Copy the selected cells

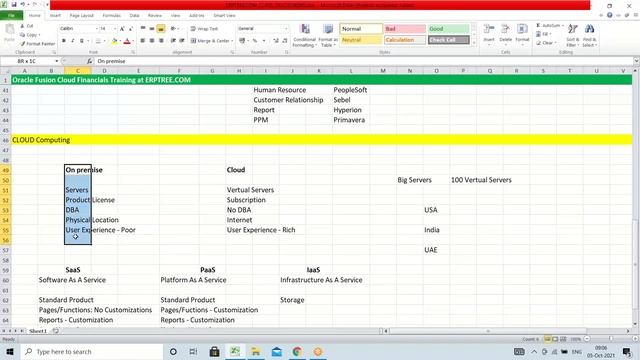tap(29, 35)
